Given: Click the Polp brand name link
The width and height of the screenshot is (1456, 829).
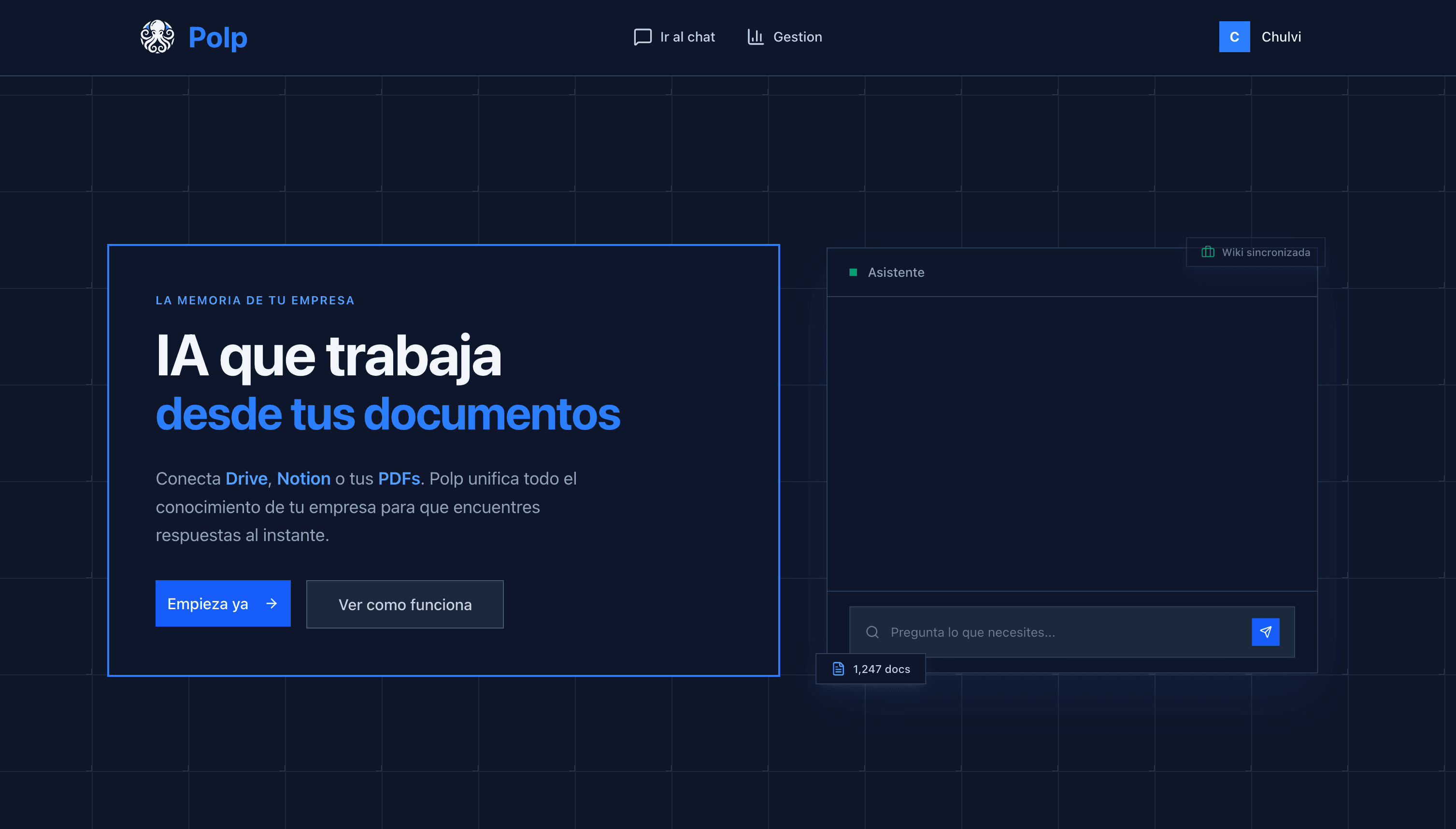Looking at the screenshot, I should pyautogui.click(x=217, y=38).
